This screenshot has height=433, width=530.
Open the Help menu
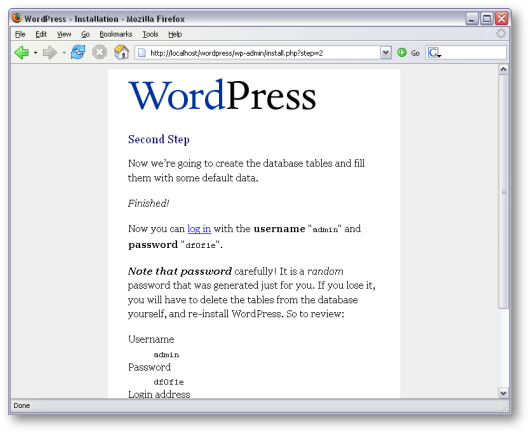pos(175,34)
